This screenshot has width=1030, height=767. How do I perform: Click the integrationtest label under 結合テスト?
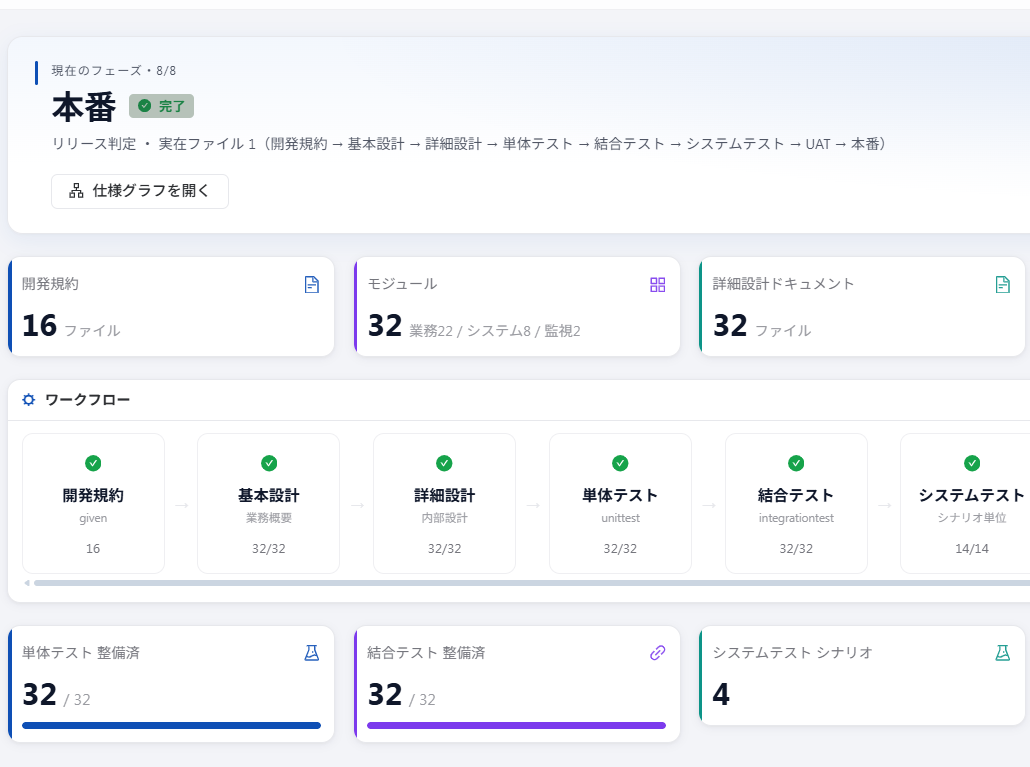(796, 518)
